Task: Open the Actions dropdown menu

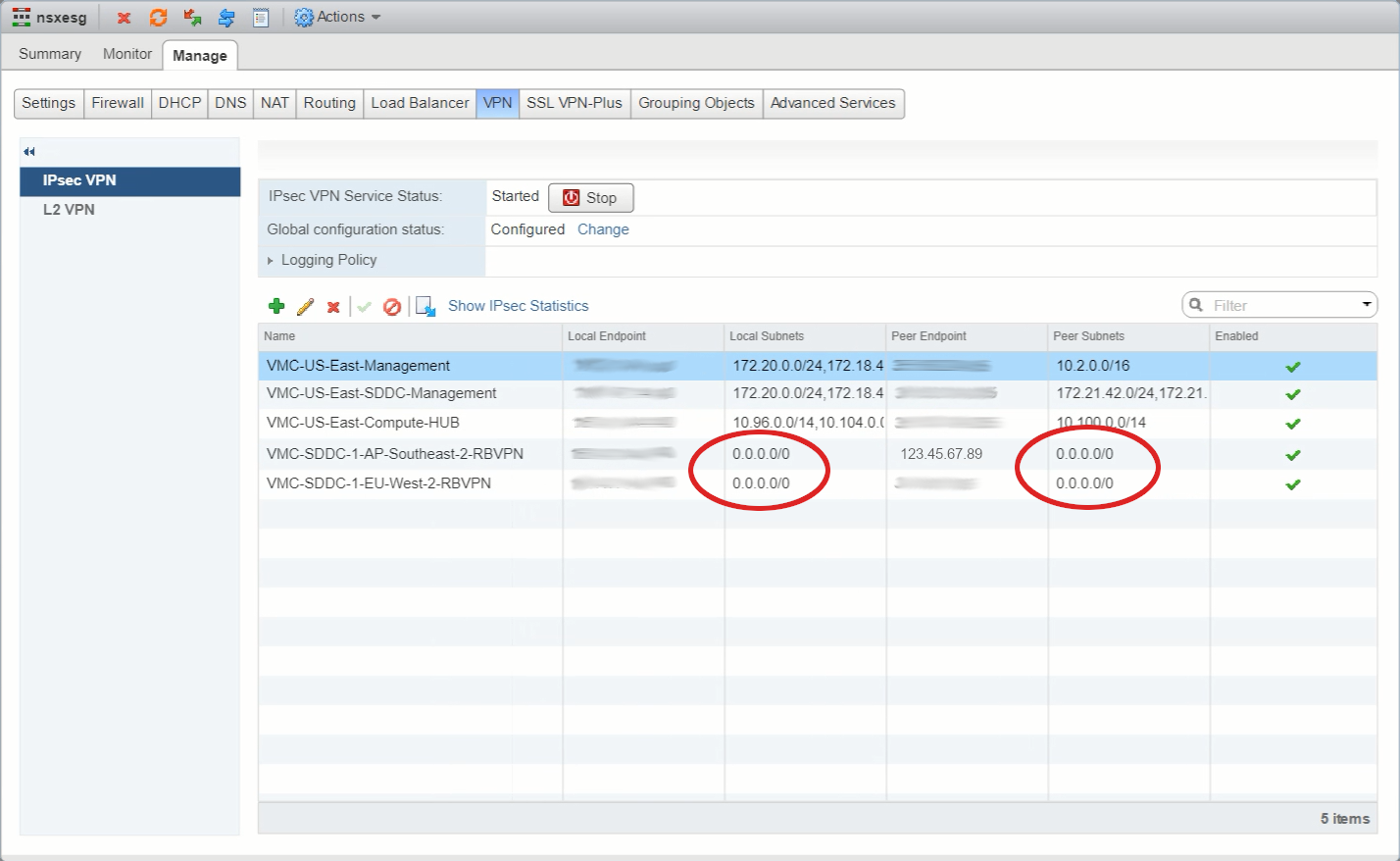Action: pos(339,17)
